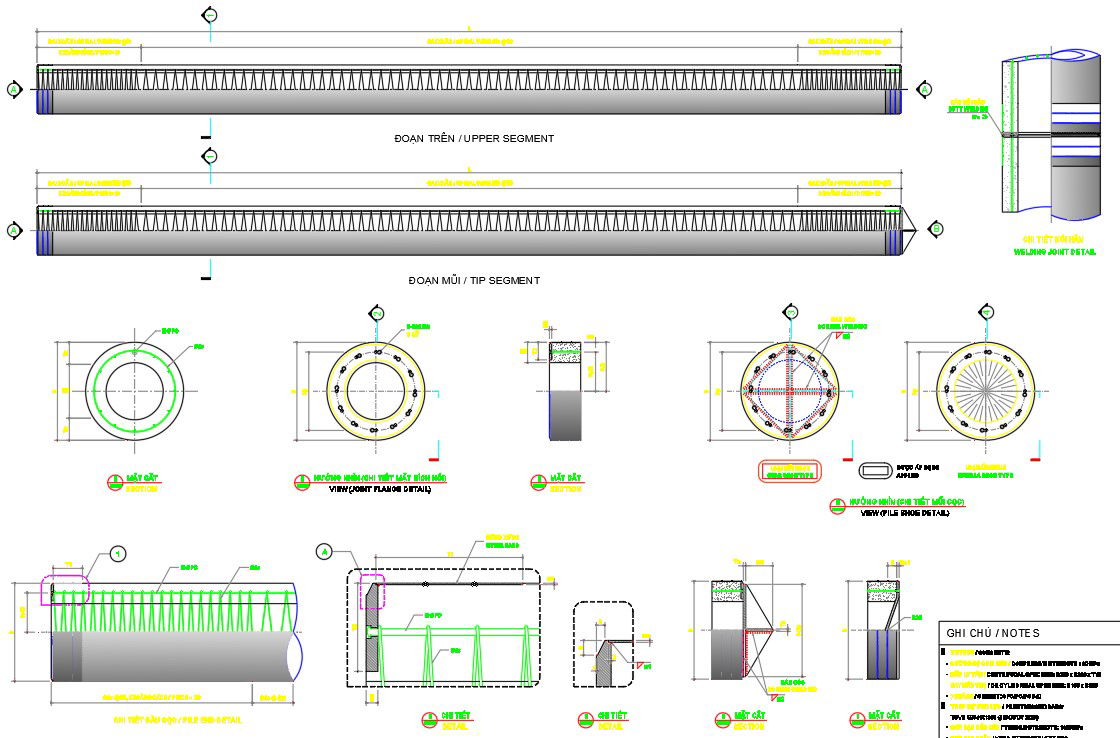
Task: Click the A marker left of tip segment
Action: (14, 230)
